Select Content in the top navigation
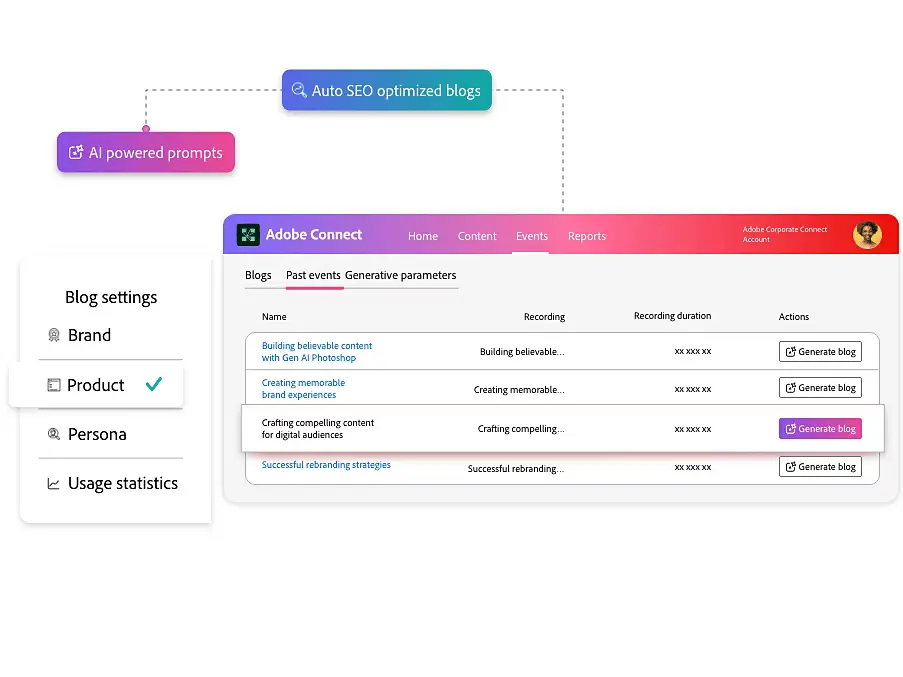This screenshot has width=903, height=677. (x=477, y=236)
